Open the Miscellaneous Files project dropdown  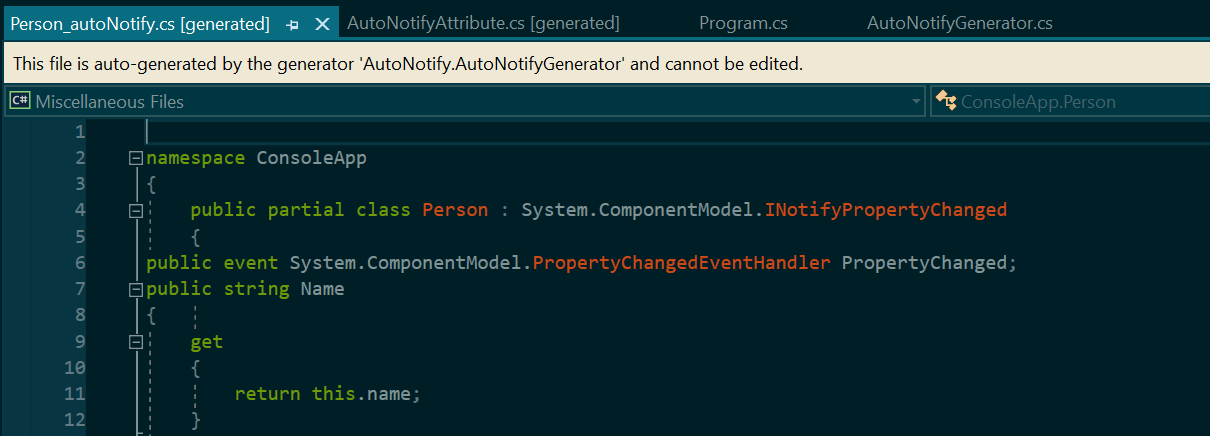(x=465, y=102)
